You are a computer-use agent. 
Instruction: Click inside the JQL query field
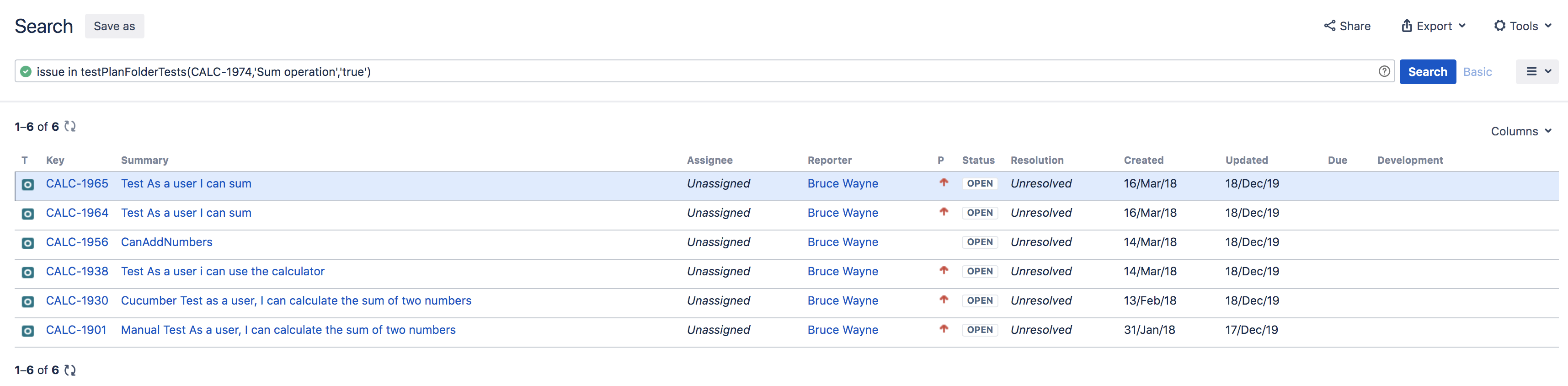pyautogui.click(x=704, y=72)
